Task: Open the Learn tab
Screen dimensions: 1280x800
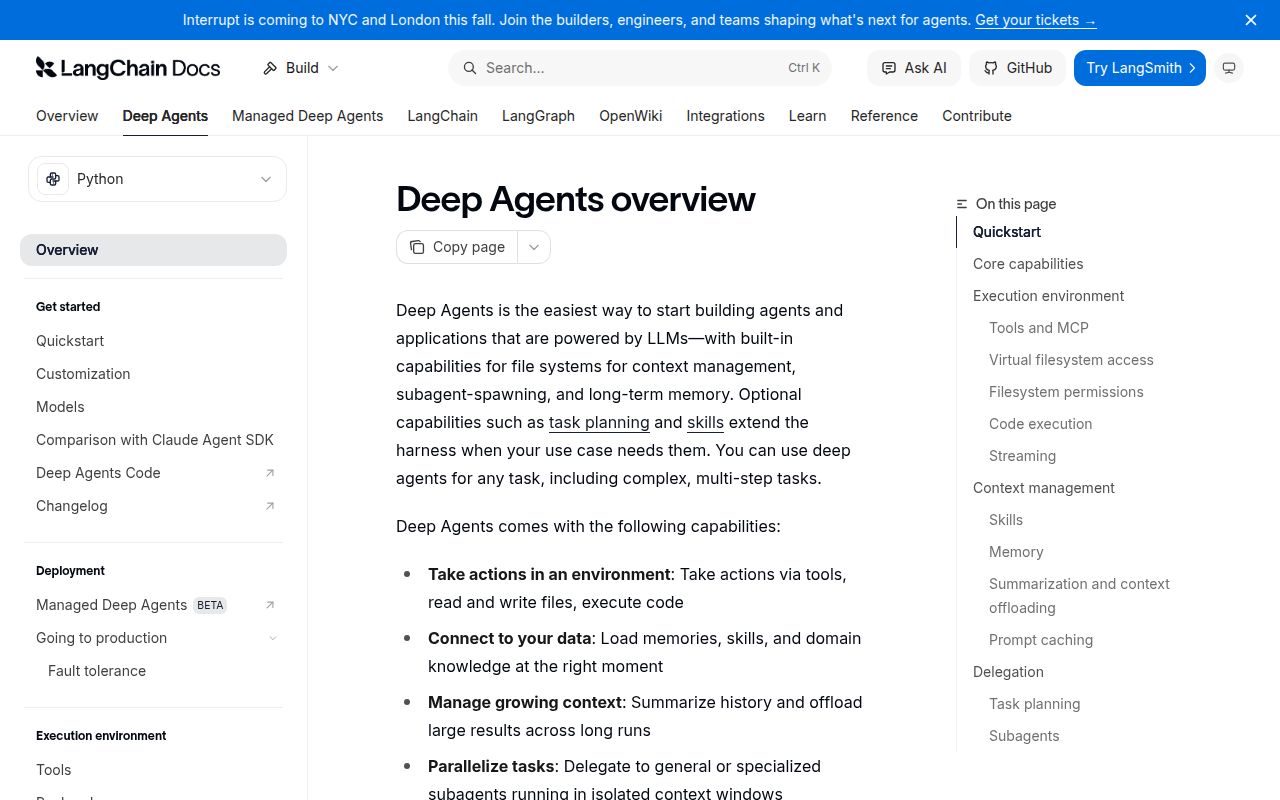Action: [807, 116]
